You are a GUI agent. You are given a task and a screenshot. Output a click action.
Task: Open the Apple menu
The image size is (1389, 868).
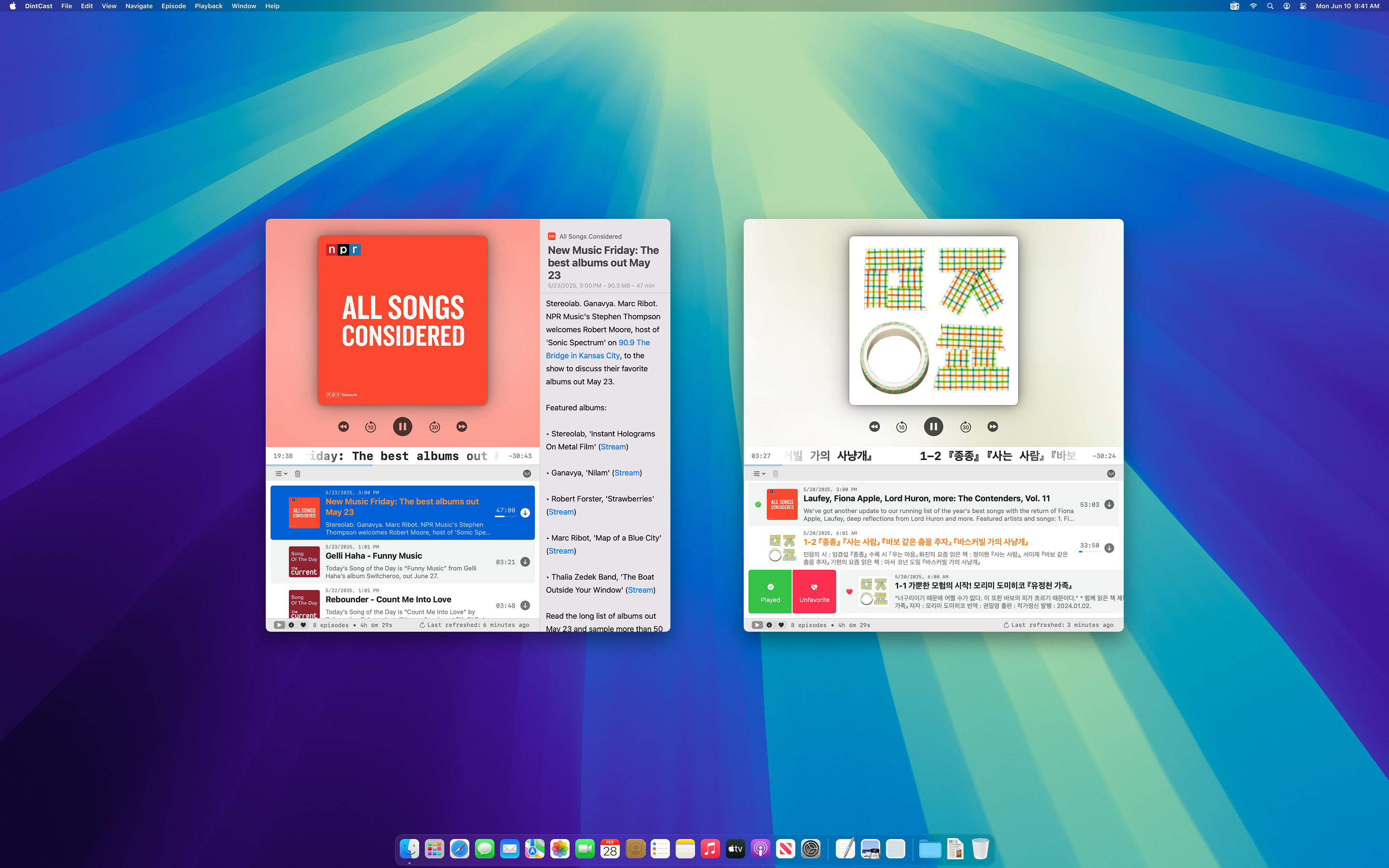(13, 6)
